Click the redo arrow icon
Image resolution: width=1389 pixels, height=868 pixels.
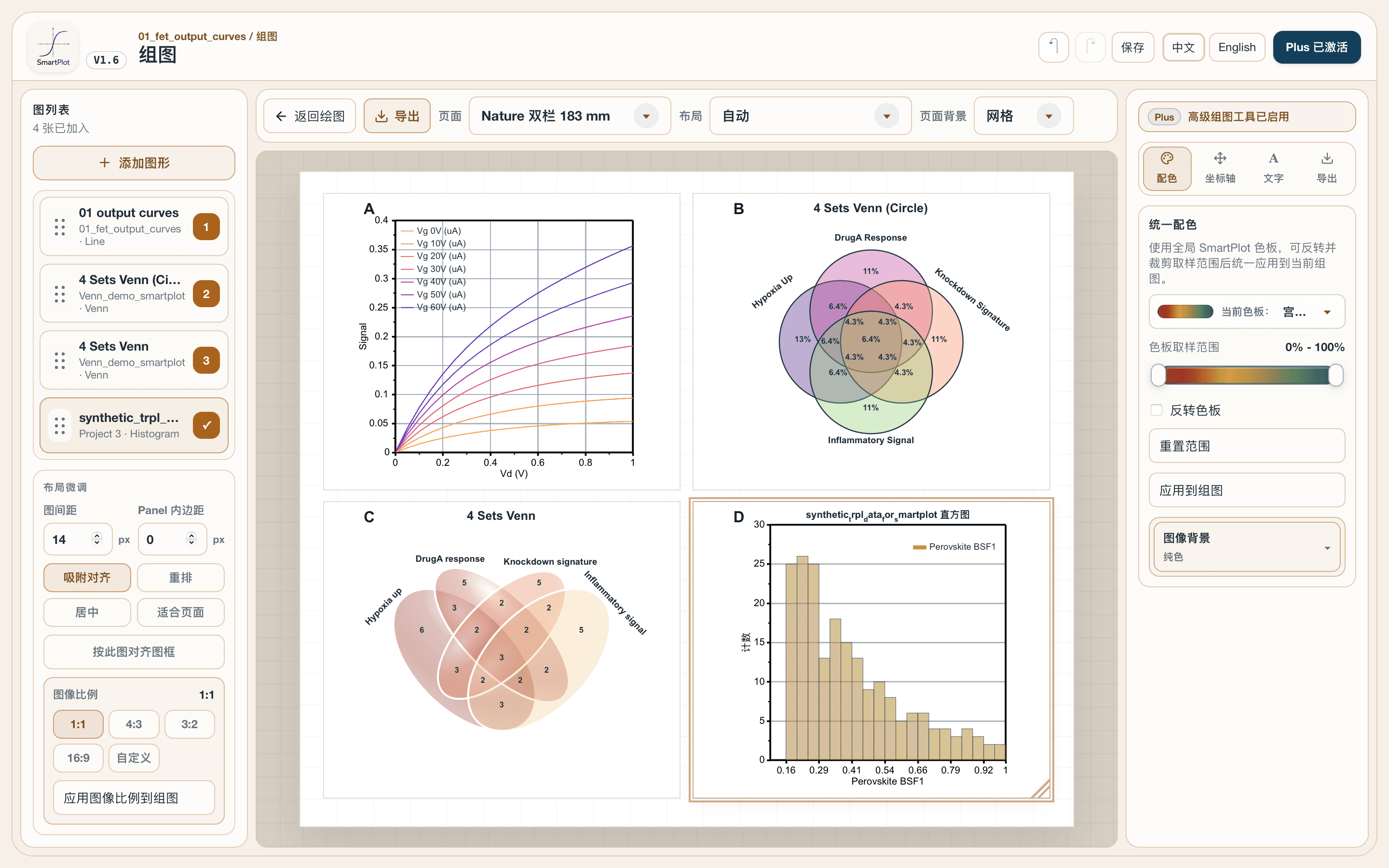click(x=1090, y=46)
